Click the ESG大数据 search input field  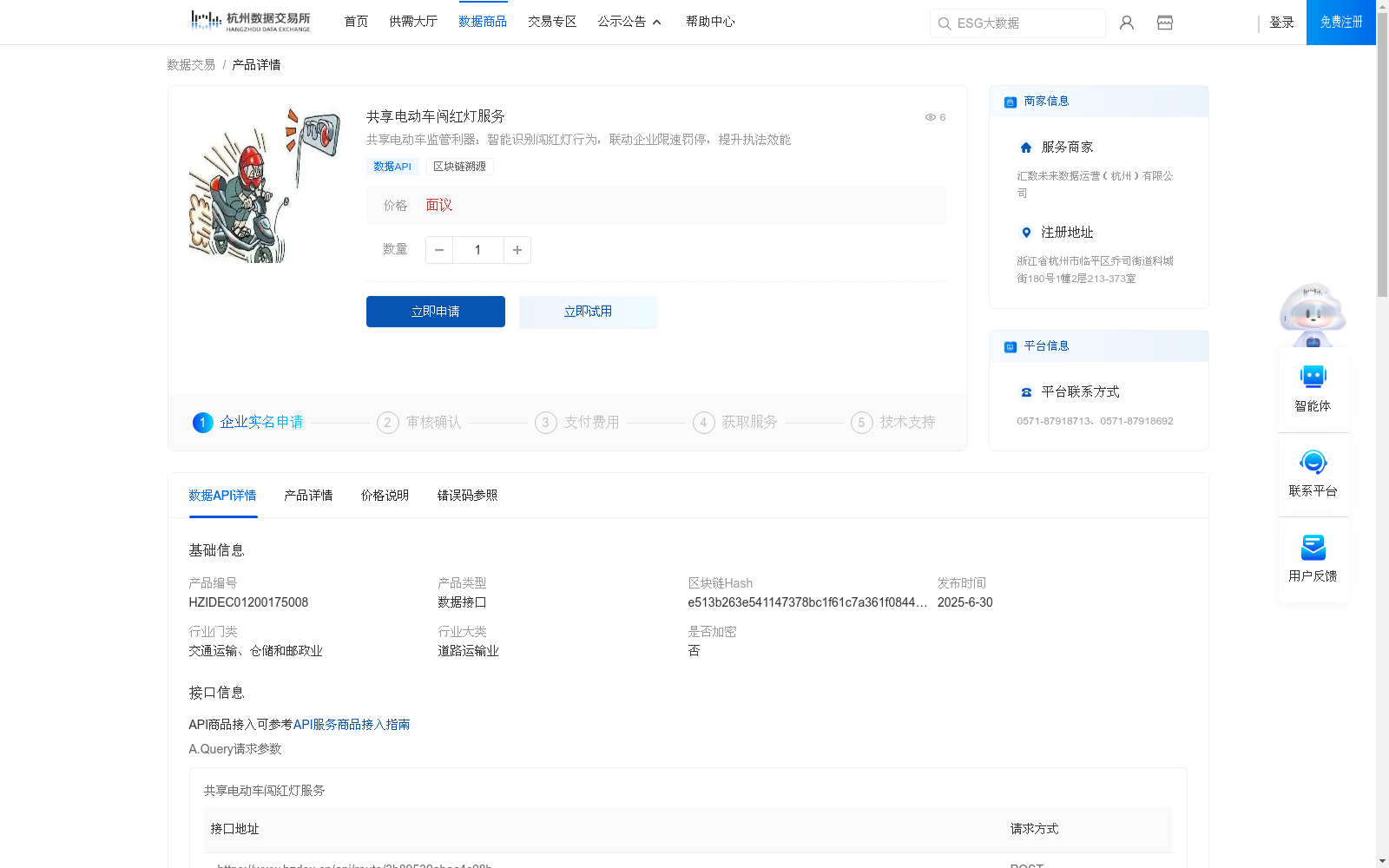coord(1017,23)
